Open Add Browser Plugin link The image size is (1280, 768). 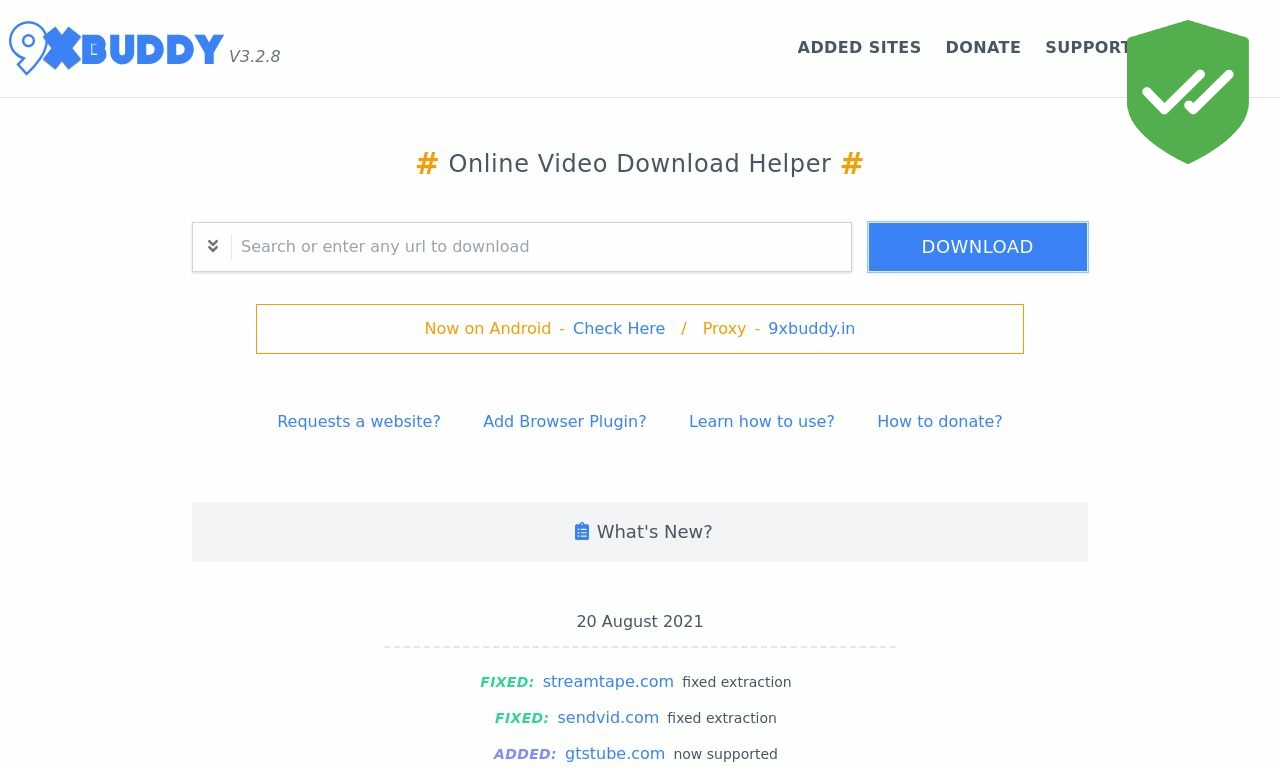(x=565, y=422)
